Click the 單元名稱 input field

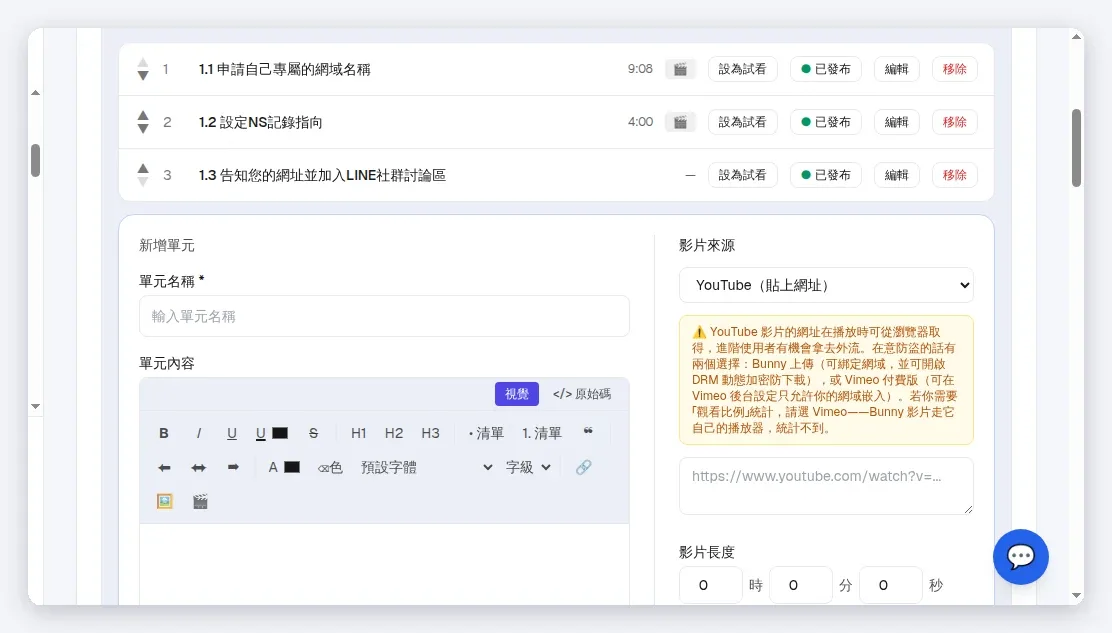pos(384,316)
